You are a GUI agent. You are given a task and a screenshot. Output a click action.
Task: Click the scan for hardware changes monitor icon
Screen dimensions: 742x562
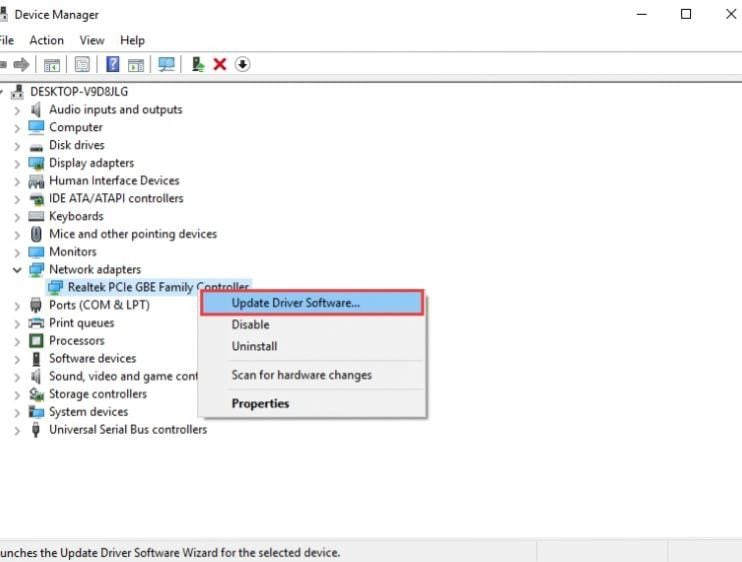[x=166, y=64]
